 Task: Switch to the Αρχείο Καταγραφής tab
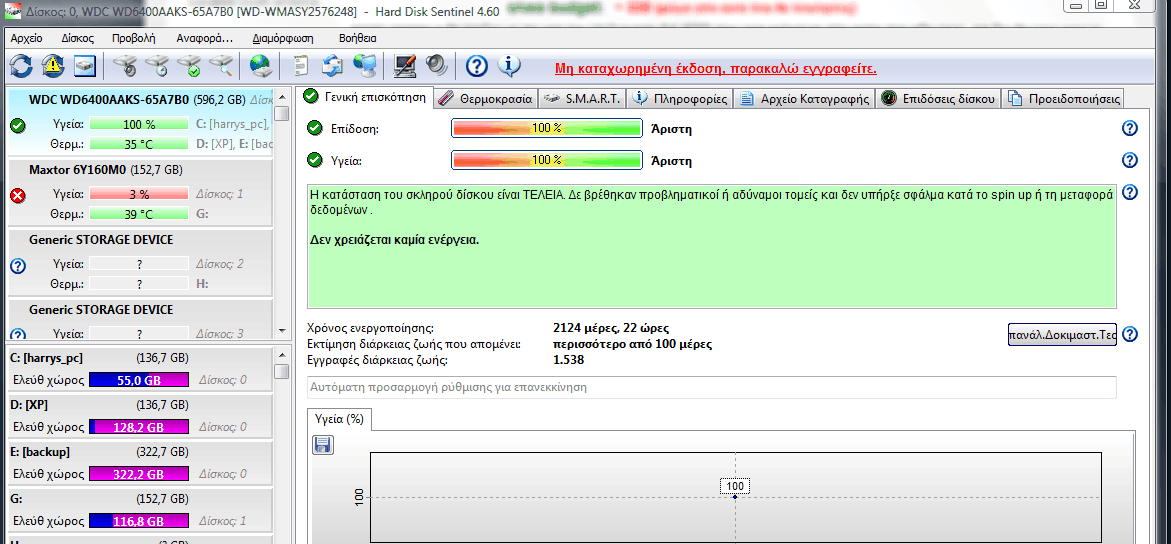805,98
